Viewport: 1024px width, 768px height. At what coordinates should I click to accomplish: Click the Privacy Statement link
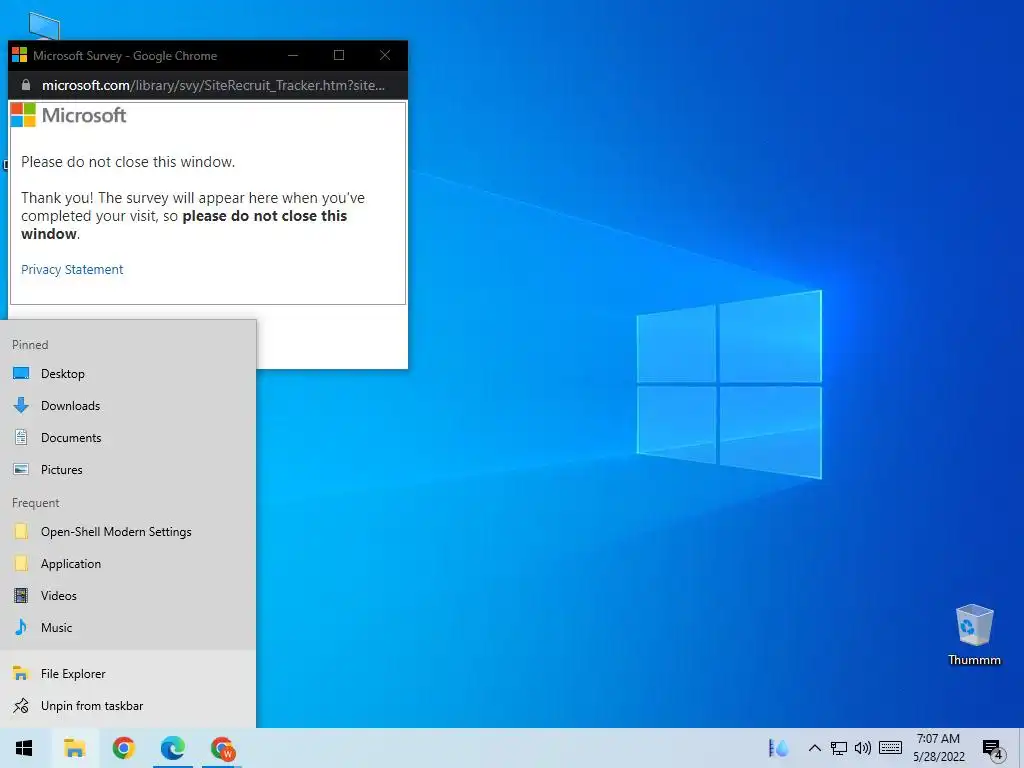pyautogui.click(x=72, y=269)
